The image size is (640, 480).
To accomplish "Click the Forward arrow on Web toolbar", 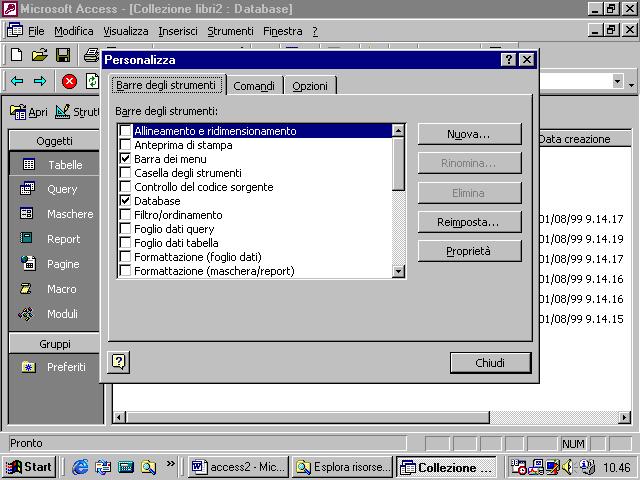I will [40, 81].
